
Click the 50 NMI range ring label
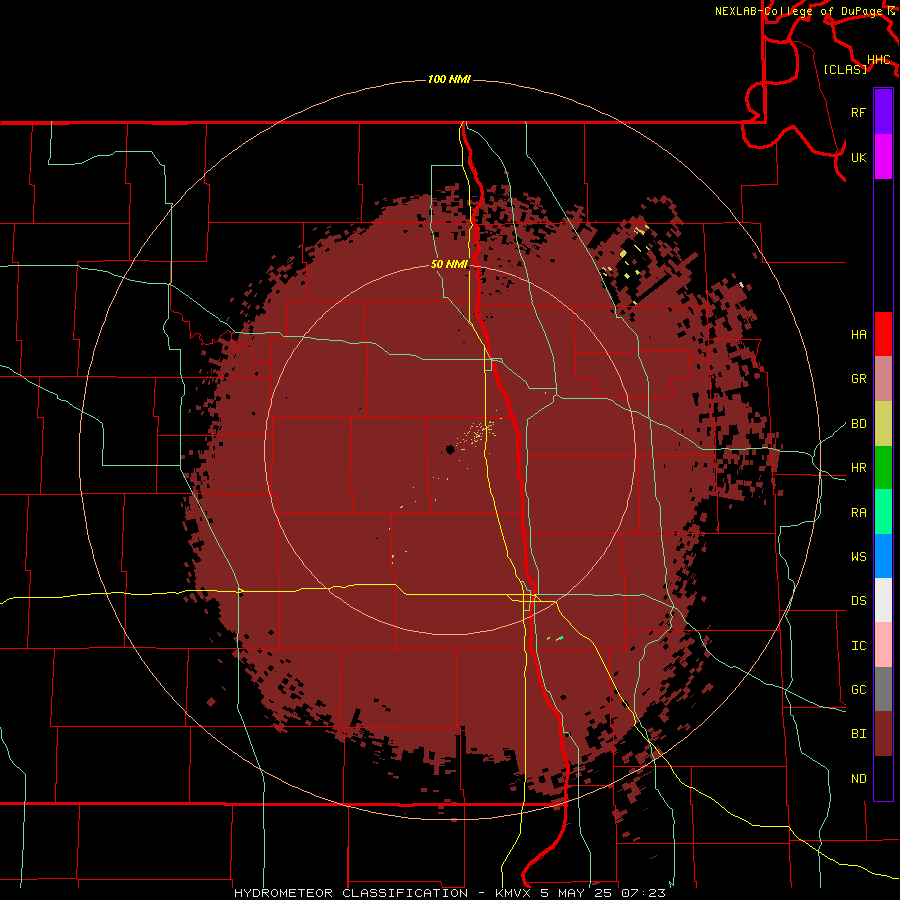coord(449,264)
